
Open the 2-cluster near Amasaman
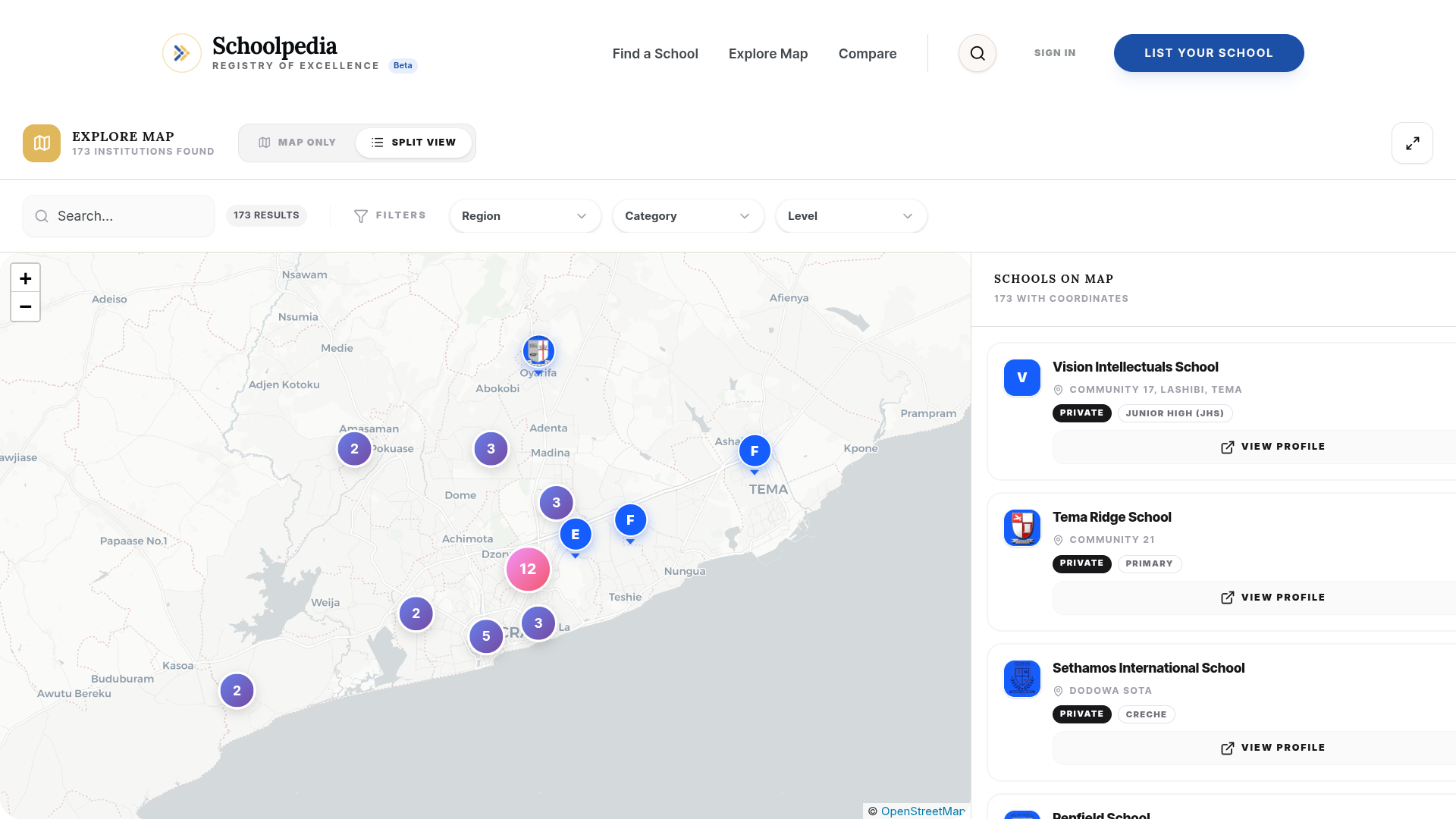click(x=354, y=449)
